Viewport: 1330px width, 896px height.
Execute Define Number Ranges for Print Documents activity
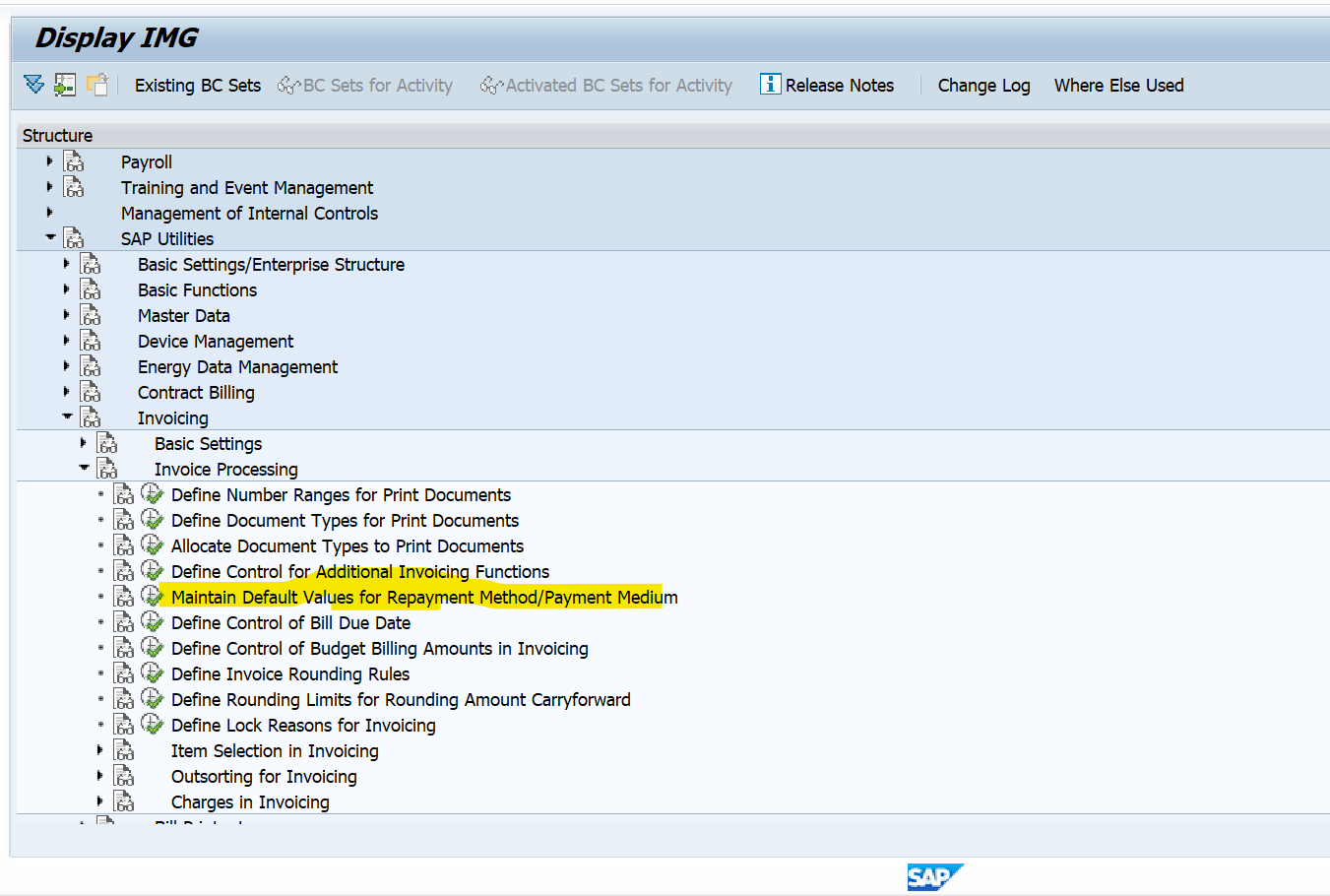(152, 493)
